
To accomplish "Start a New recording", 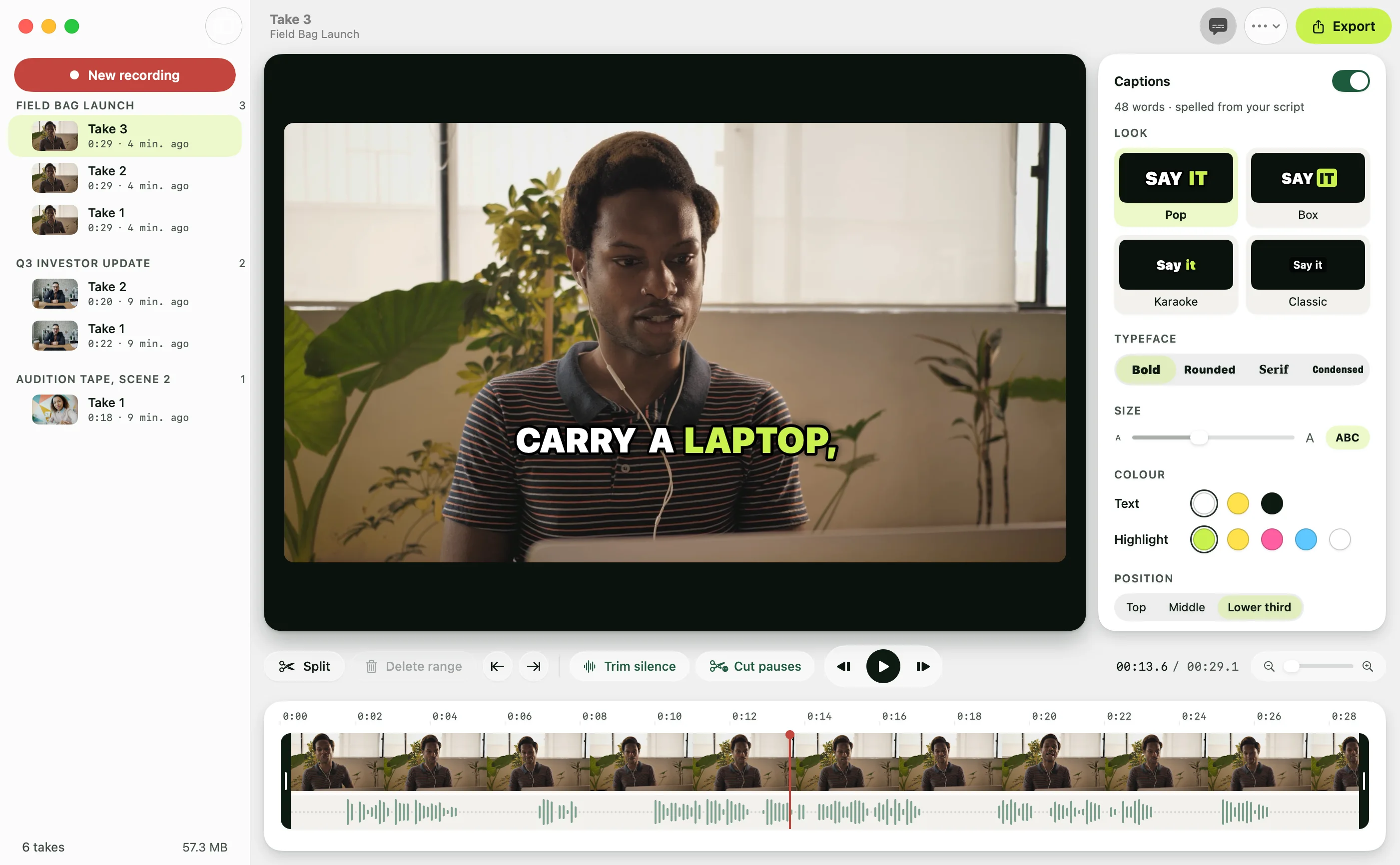I will pos(125,75).
